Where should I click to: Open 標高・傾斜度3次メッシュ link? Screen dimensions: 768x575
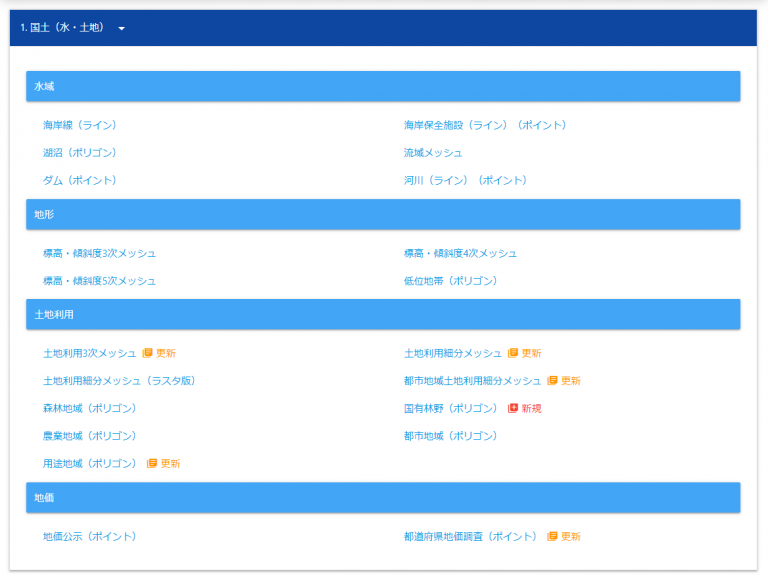99,253
